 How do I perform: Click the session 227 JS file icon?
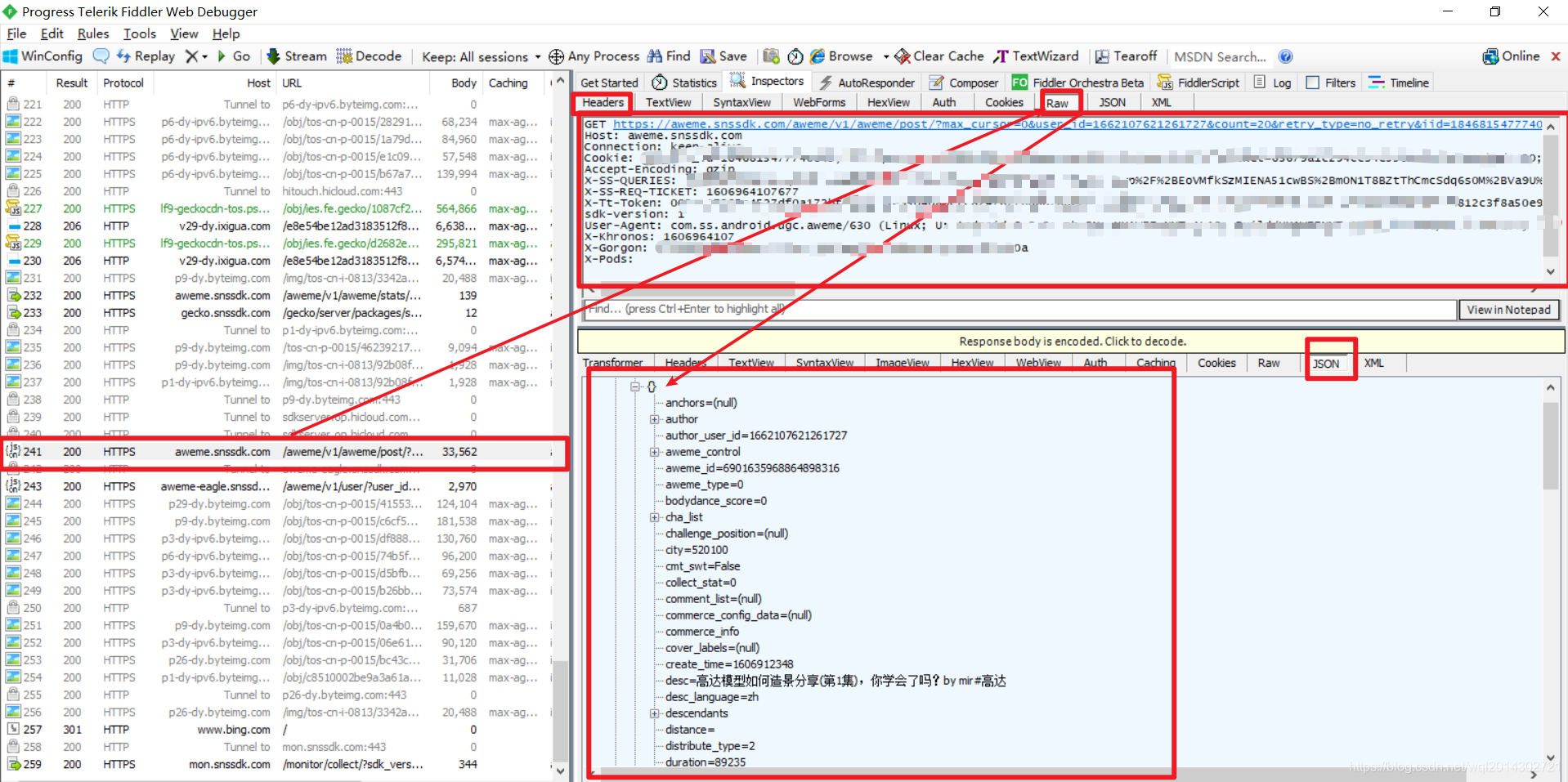click(13, 208)
